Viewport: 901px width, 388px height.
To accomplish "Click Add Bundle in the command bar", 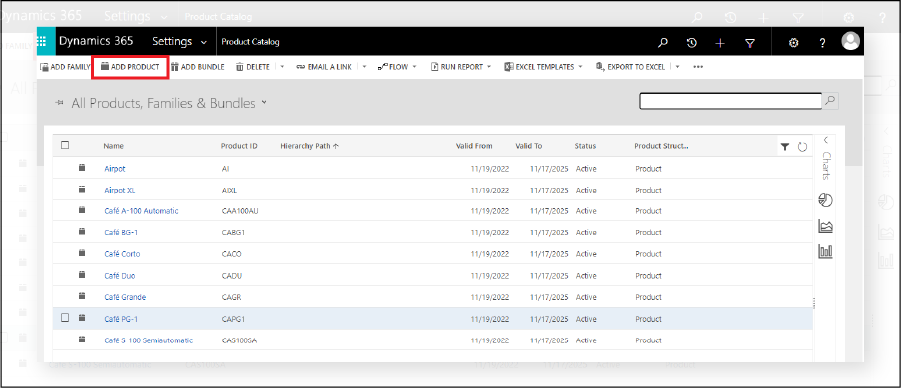I will [x=198, y=67].
